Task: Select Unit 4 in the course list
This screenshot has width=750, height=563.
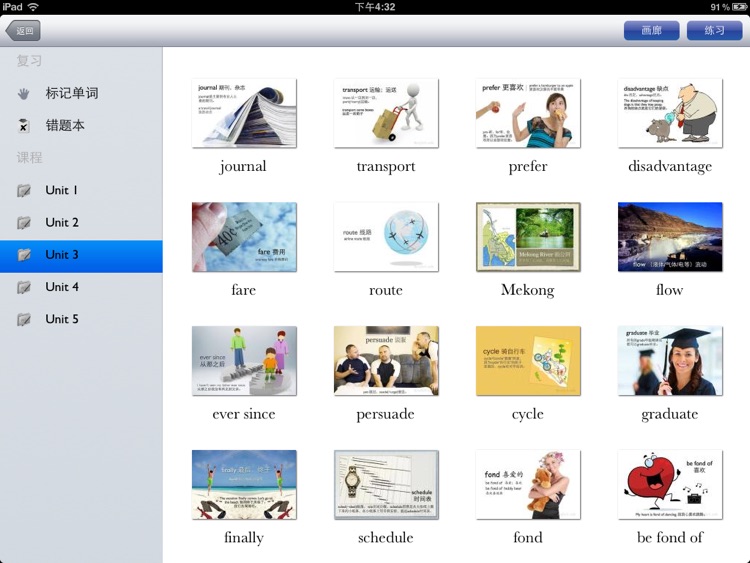Action: tap(81, 287)
